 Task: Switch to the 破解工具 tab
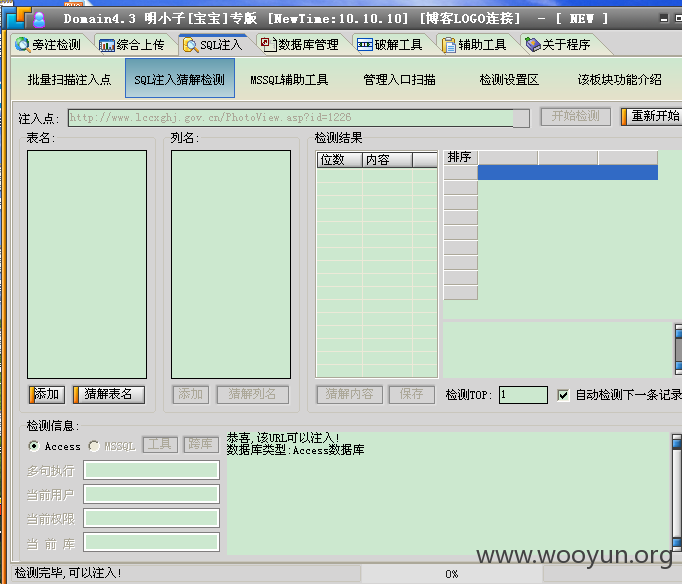(390, 44)
